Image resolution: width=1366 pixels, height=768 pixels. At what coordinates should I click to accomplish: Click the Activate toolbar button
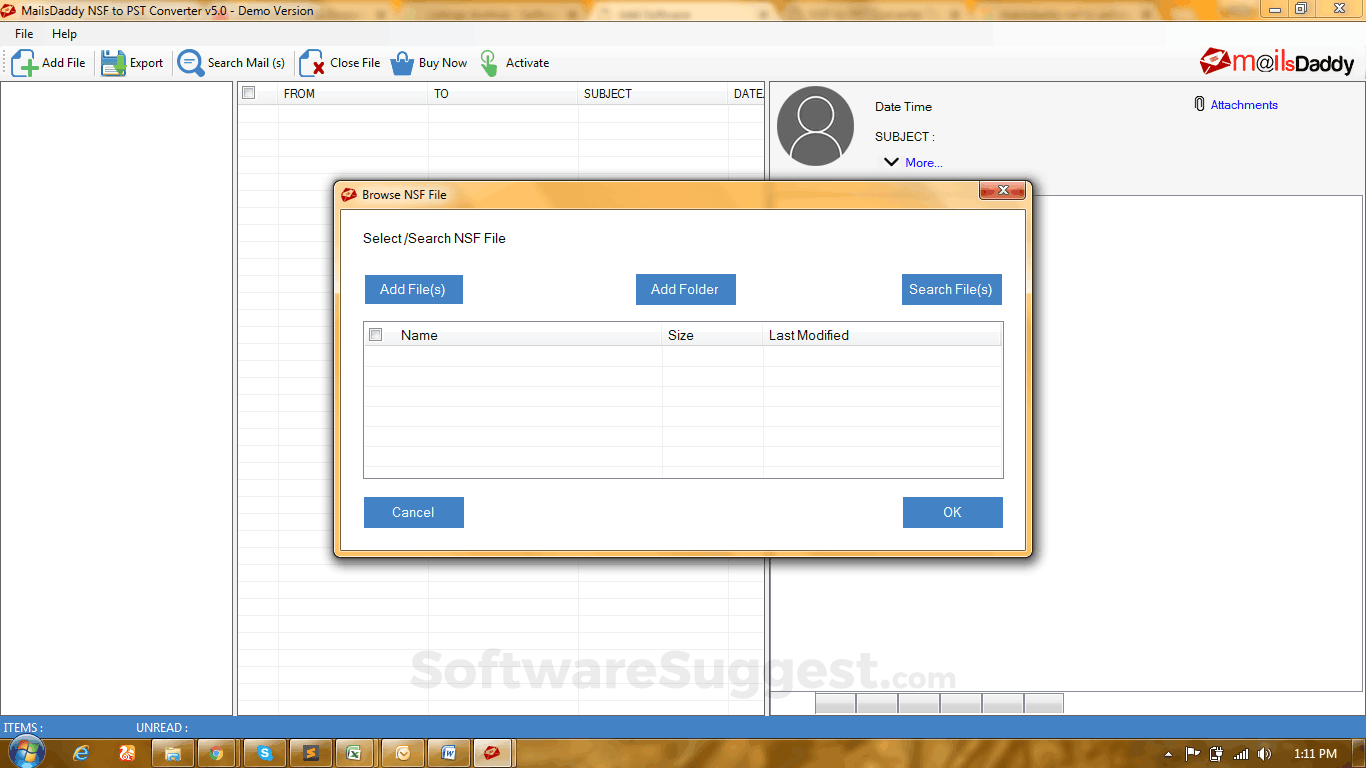[514, 63]
